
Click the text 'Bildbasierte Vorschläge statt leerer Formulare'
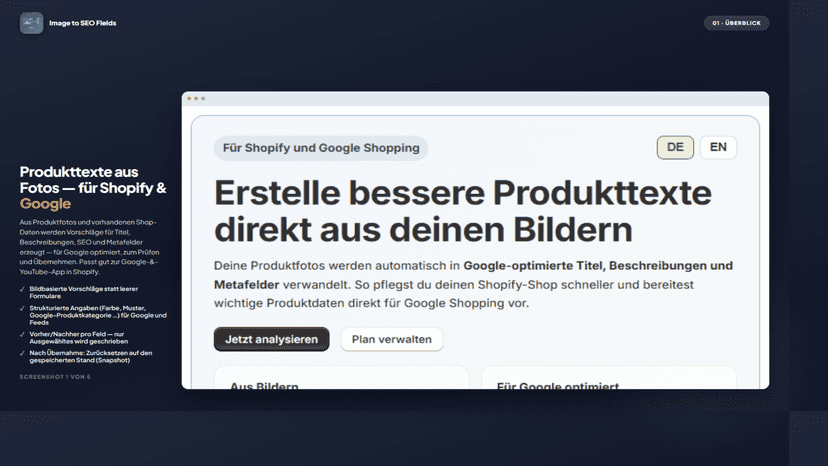[x=83, y=292]
